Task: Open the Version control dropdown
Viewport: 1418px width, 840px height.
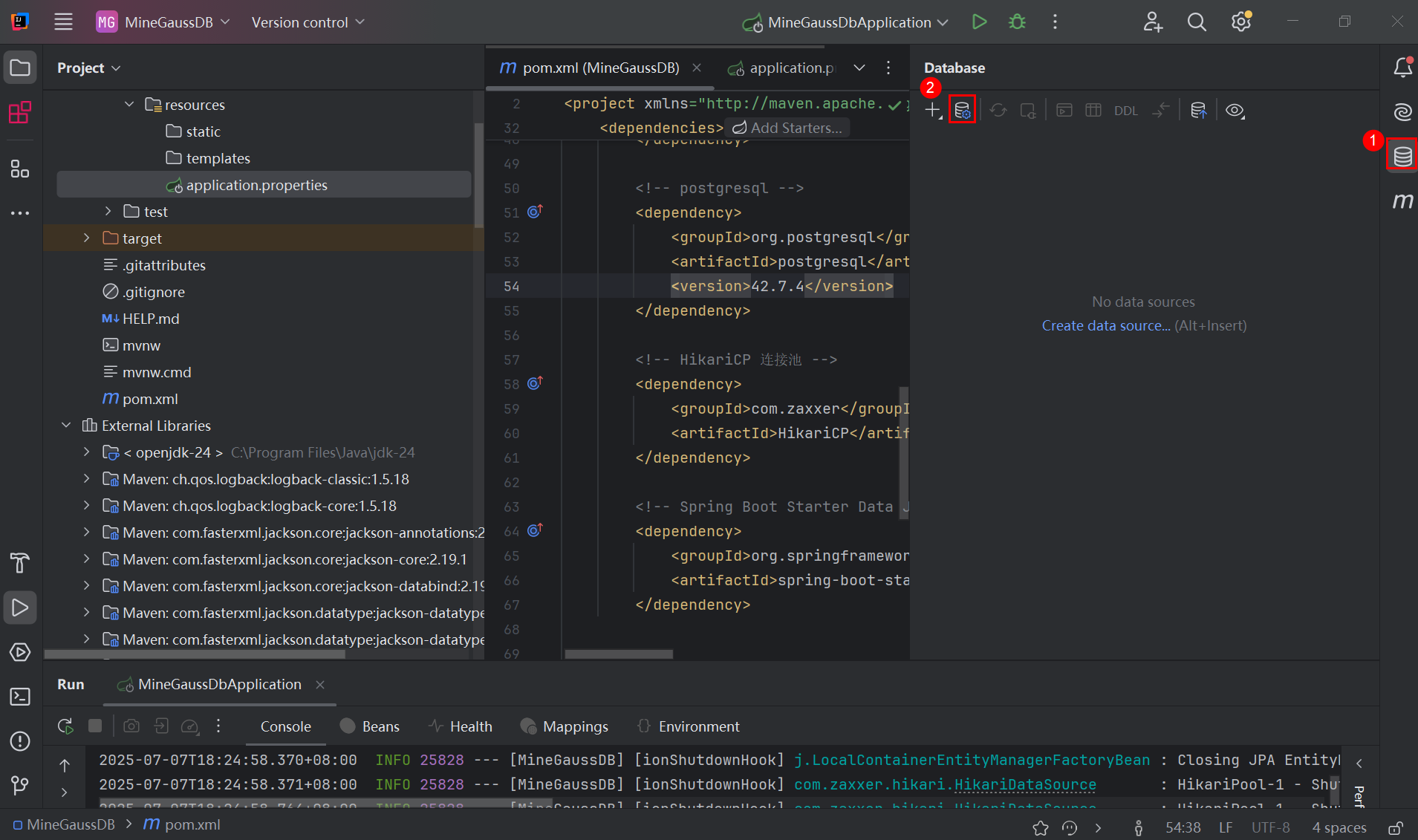Action: click(308, 22)
